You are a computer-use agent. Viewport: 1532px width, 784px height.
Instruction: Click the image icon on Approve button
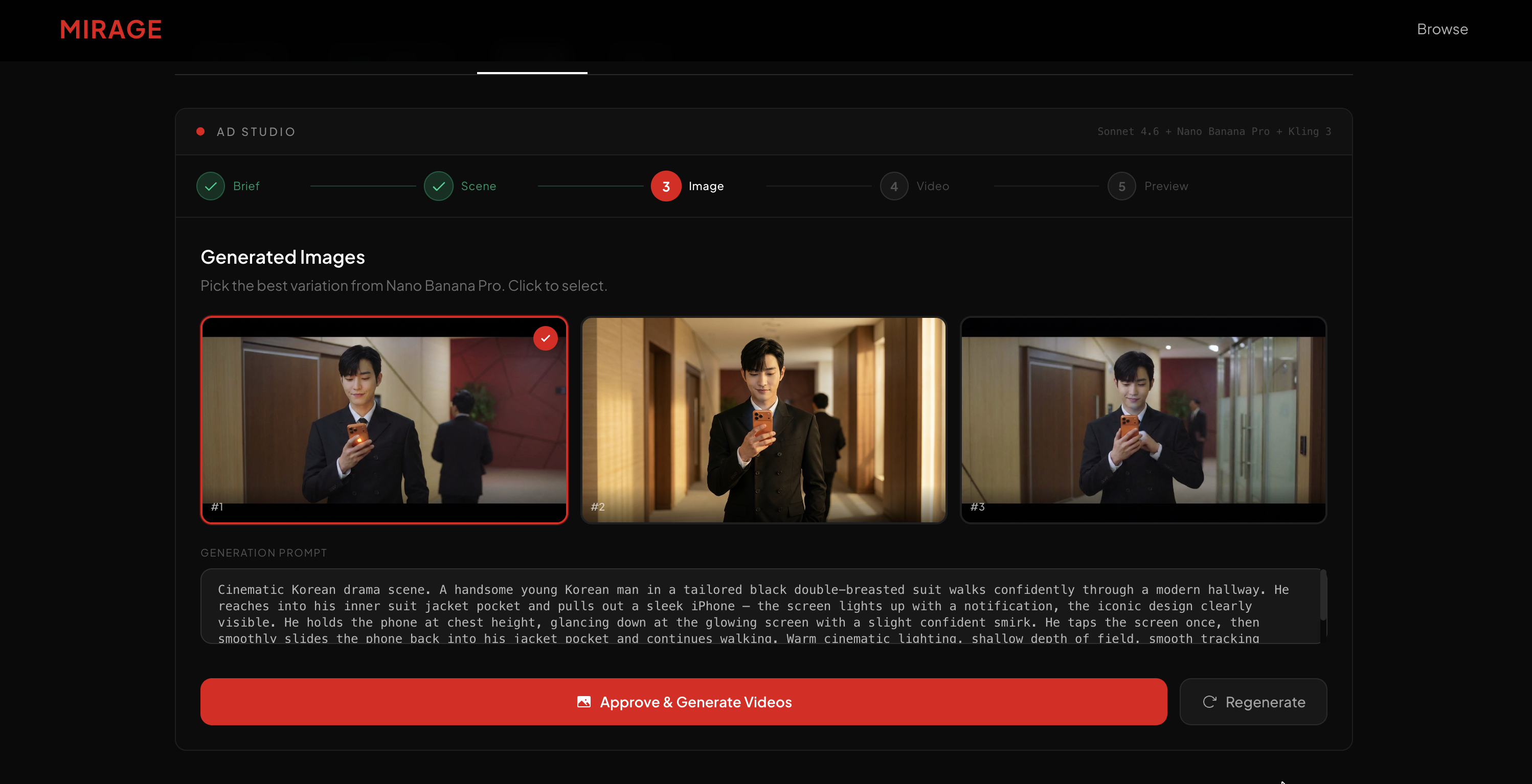coord(583,702)
